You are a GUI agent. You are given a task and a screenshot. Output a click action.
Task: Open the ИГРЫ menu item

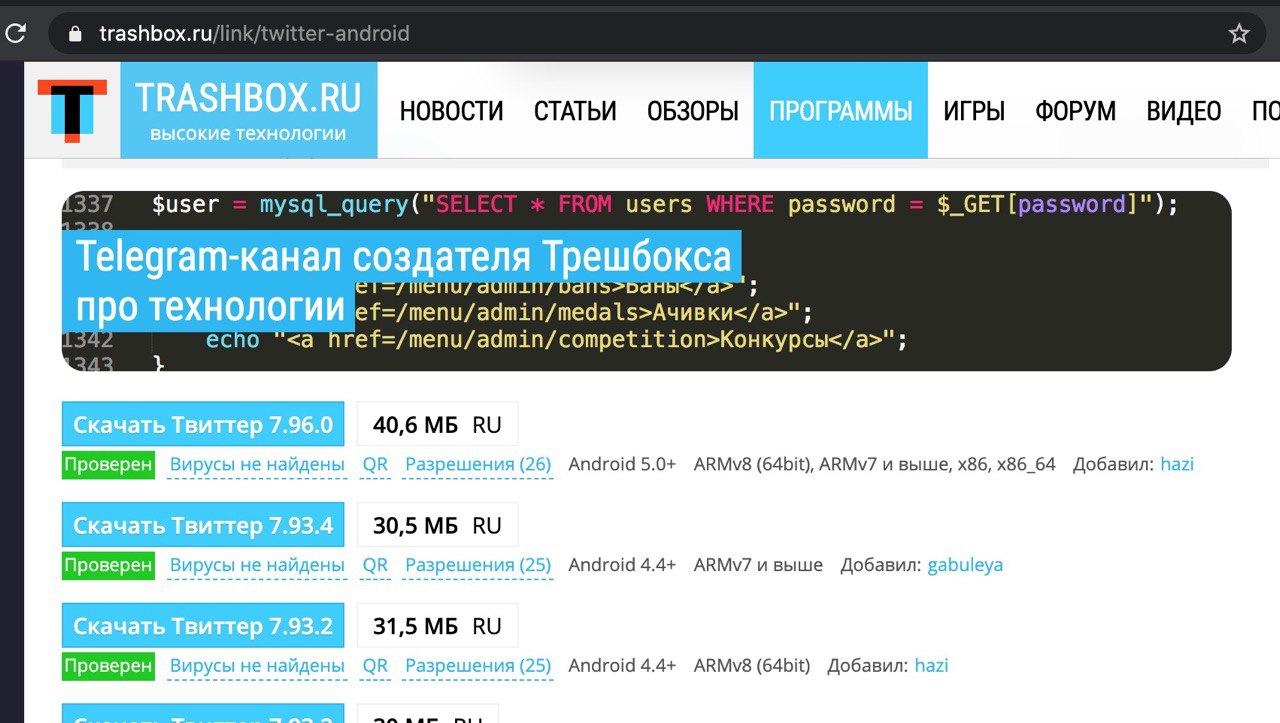[974, 111]
